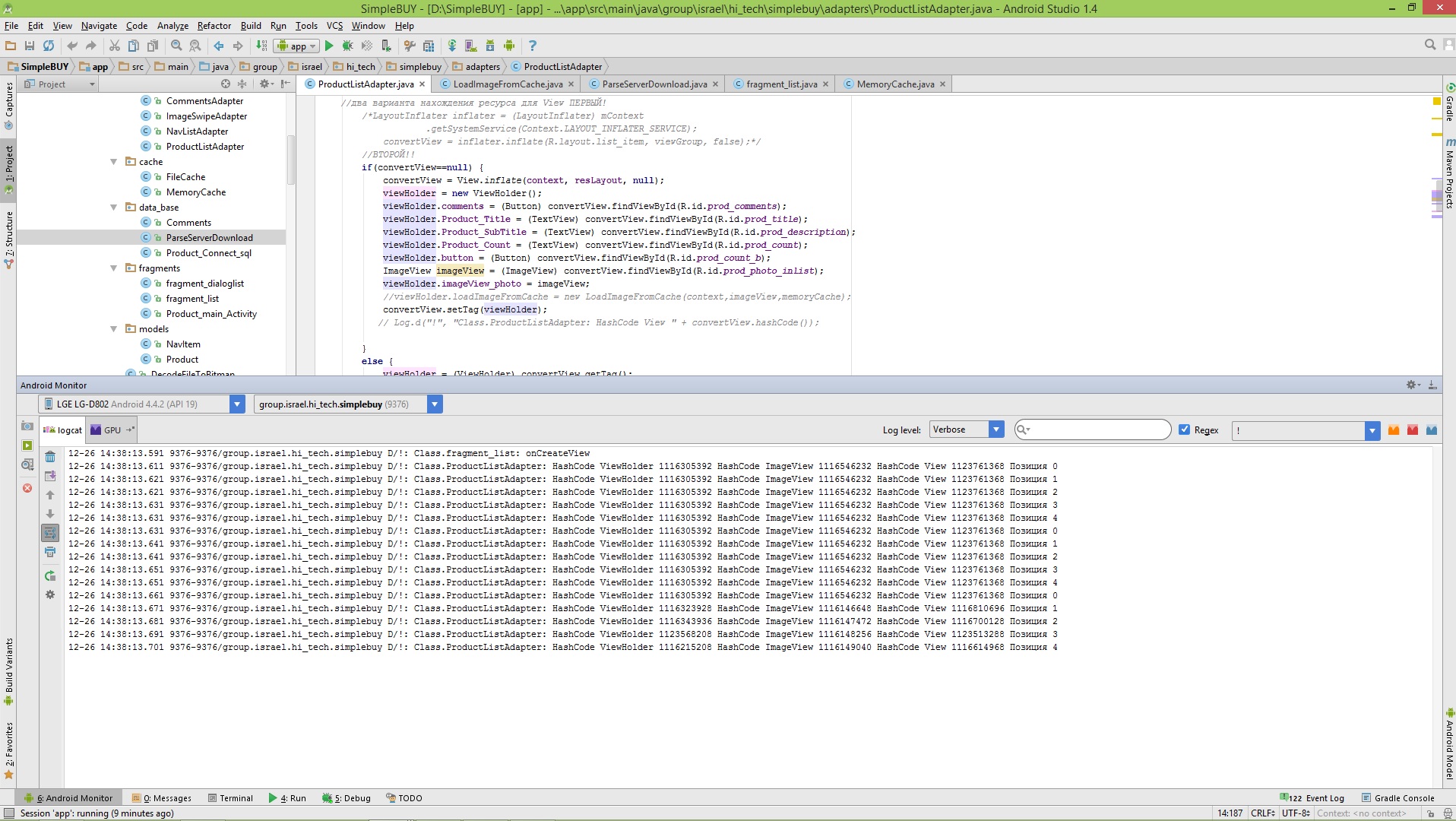
Task: Uncheck the Regex checkbox
Action: pyautogui.click(x=1184, y=430)
